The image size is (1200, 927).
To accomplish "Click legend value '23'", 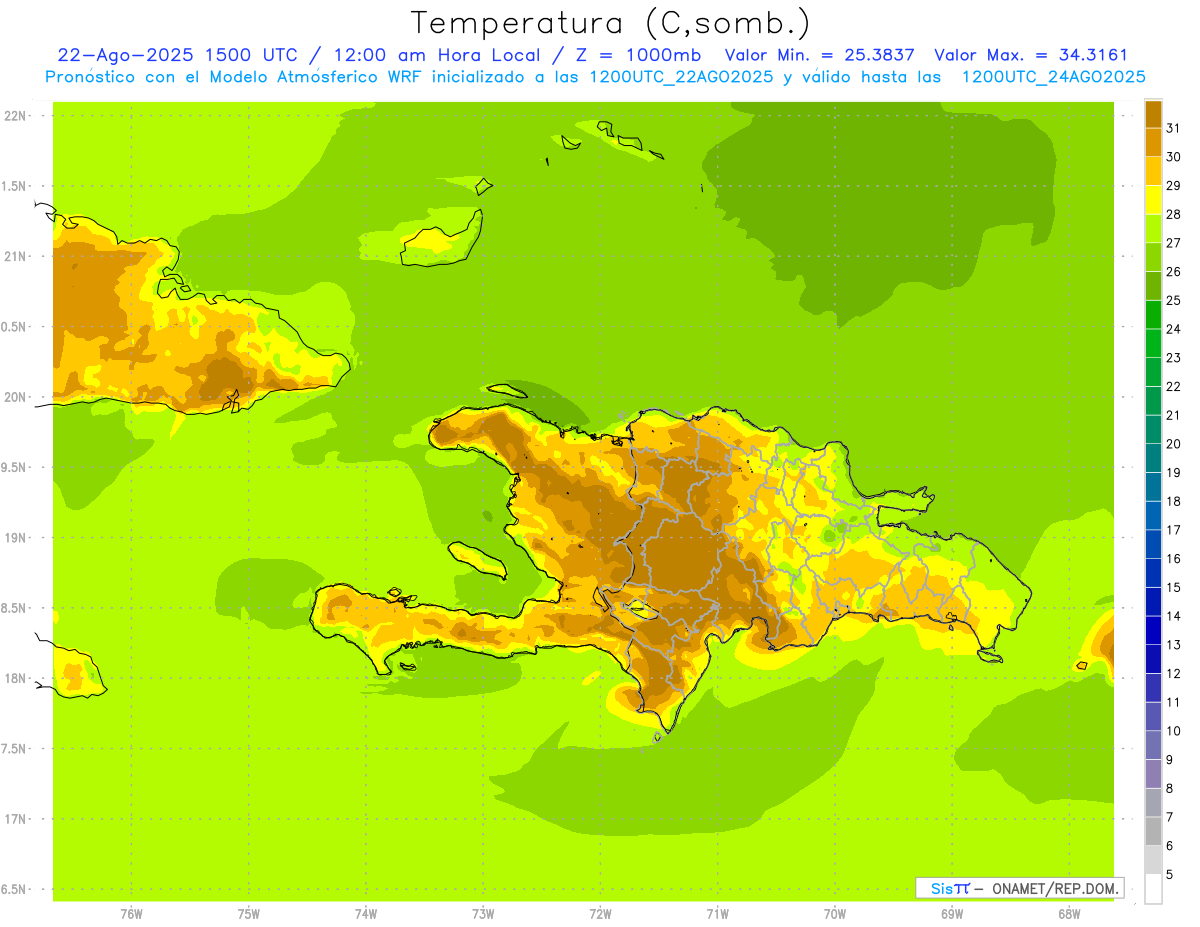I will coord(1174,358).
